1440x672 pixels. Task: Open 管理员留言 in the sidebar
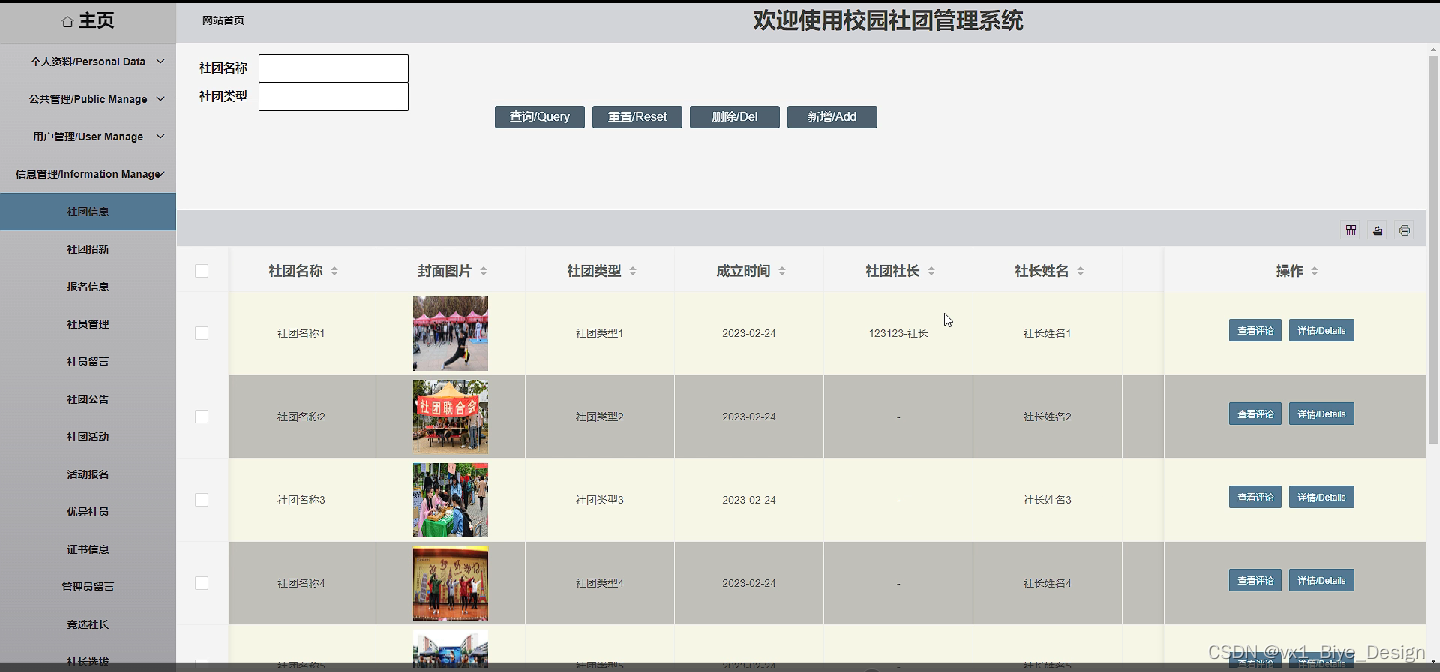[x=88, y=587]
